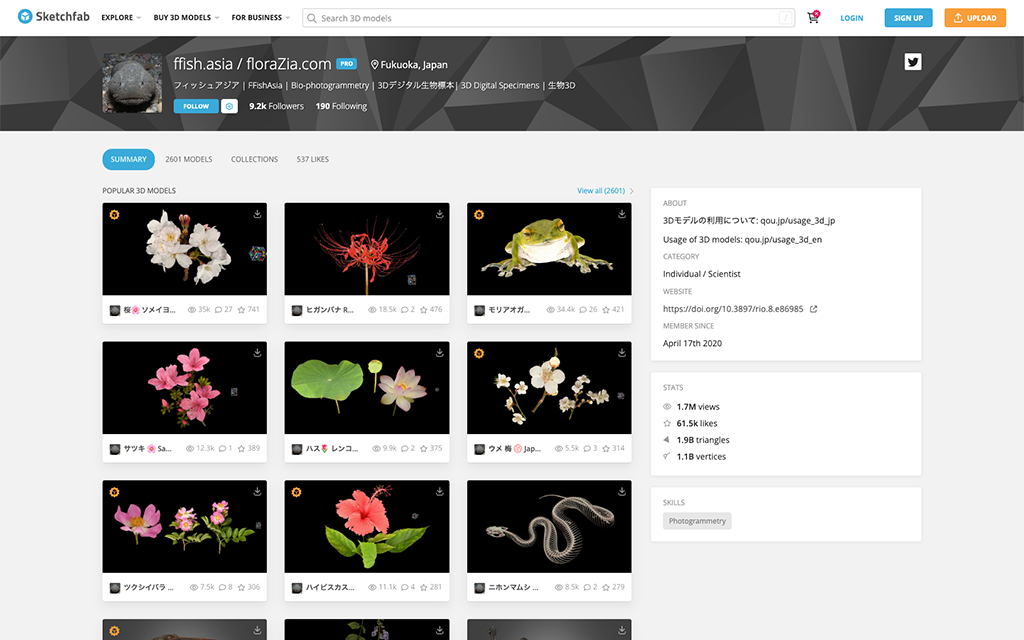
Task: Open the hibiscus model thumbnail
Action: (366, 526)
